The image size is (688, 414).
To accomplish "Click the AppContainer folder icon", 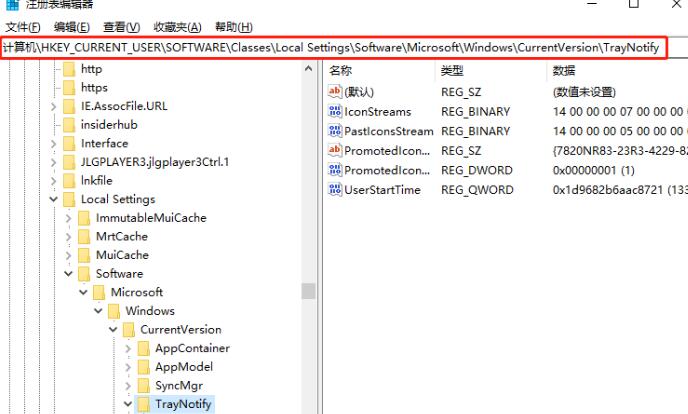I will (143, 348).
